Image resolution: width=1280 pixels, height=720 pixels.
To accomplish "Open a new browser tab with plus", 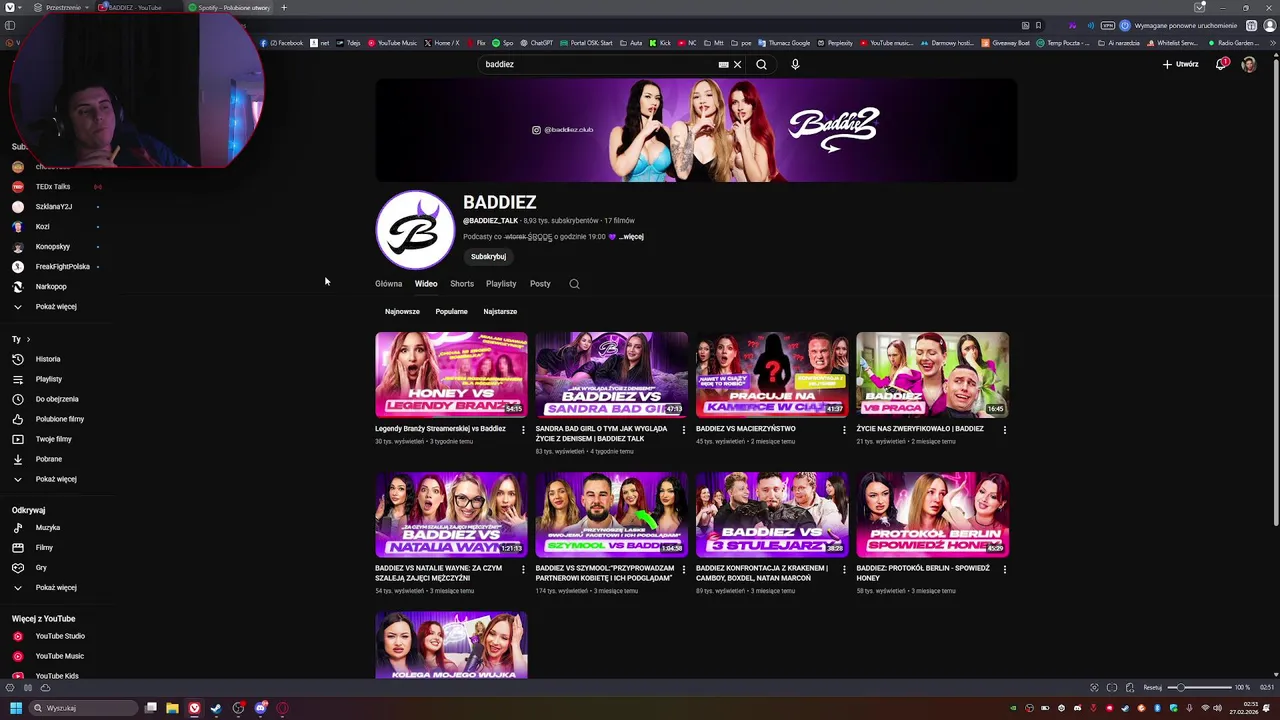I will tap(283, 7).
